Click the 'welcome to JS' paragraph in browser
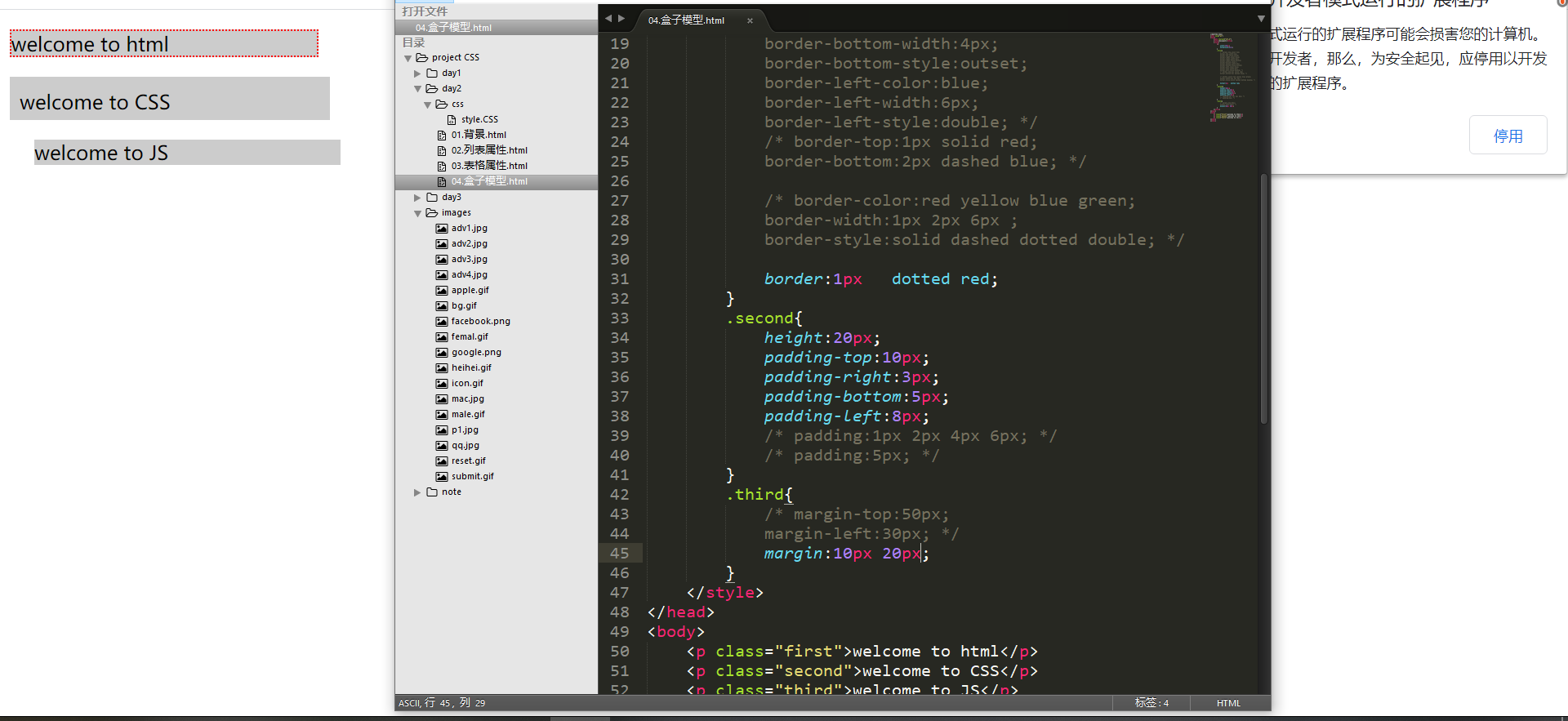Viewport: 1568px width, 721px height. pos(187,152)
